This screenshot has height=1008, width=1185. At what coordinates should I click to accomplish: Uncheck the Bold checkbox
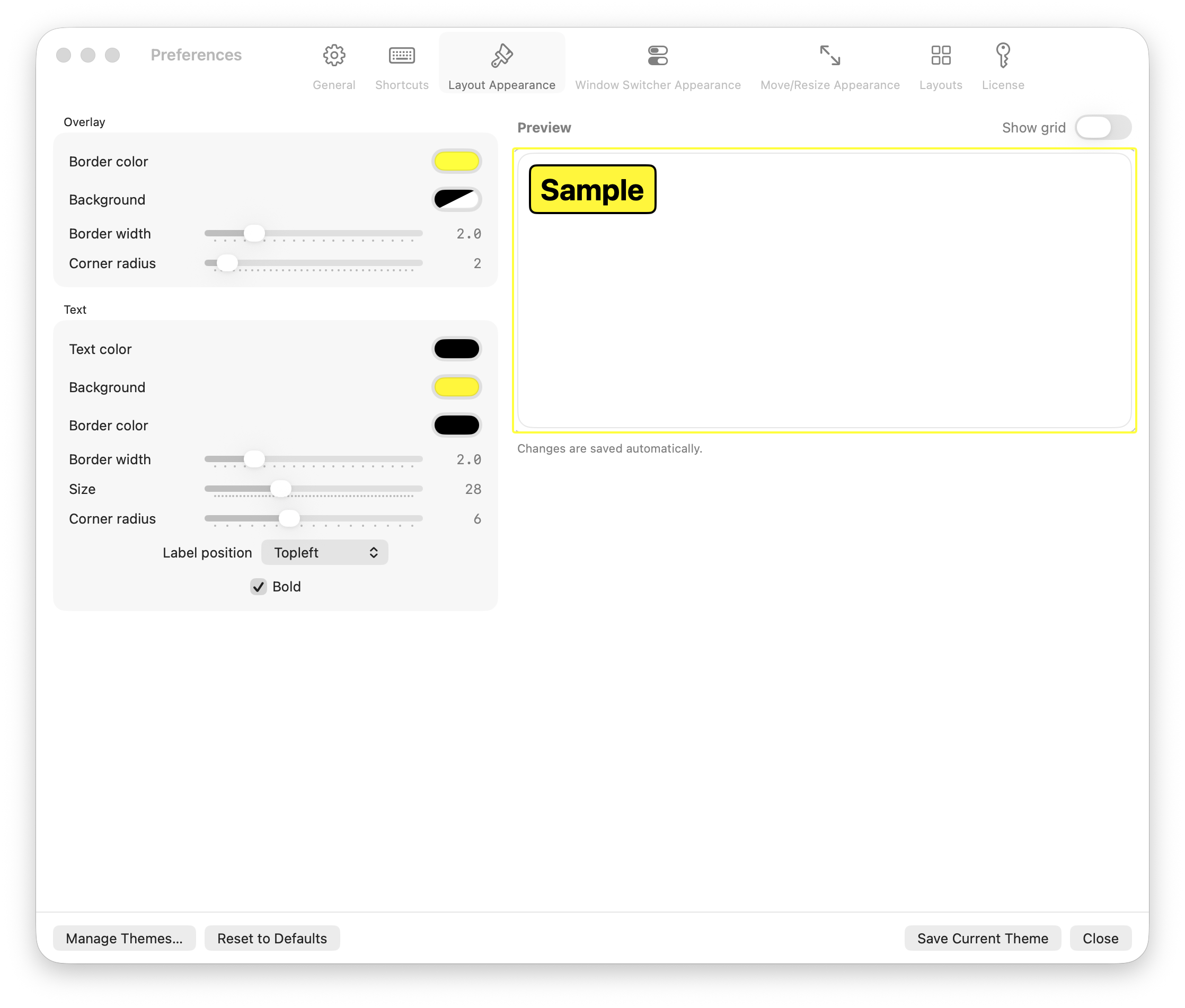(258, 586)
